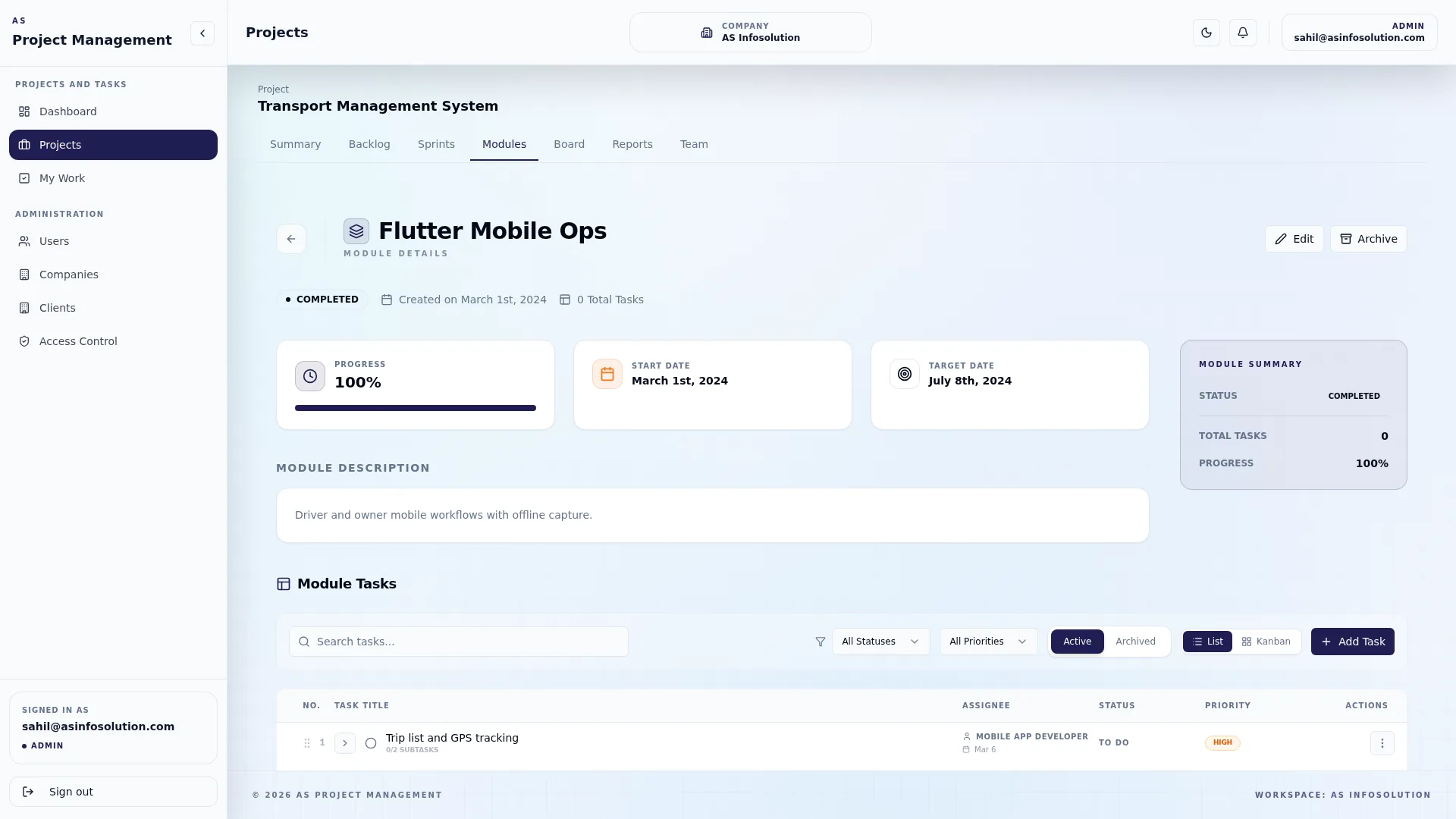Open the Reports tab
The height and width of the screenshot is (819, 1456).
(632, 144)
